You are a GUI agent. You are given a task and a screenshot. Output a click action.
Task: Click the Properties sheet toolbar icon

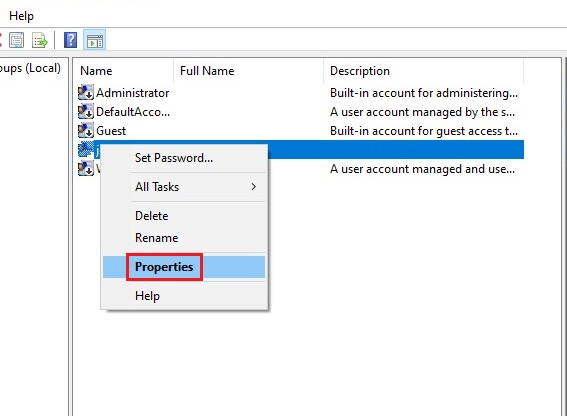point(17,40)
